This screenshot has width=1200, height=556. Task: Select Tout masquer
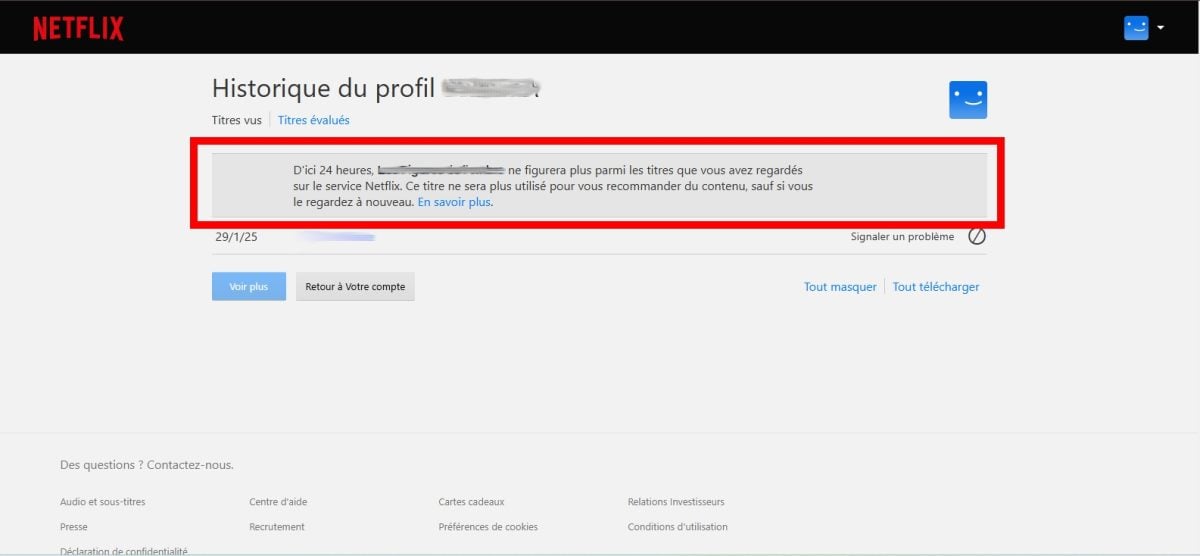click(x=840, y=287)
